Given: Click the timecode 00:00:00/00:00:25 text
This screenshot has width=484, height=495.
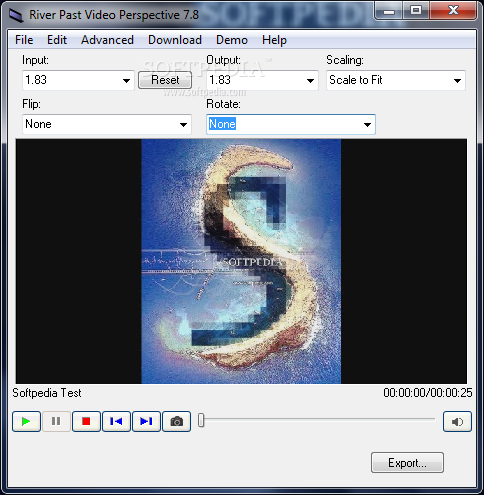Looking at the screenshot, I should click(x=428, y=393).
